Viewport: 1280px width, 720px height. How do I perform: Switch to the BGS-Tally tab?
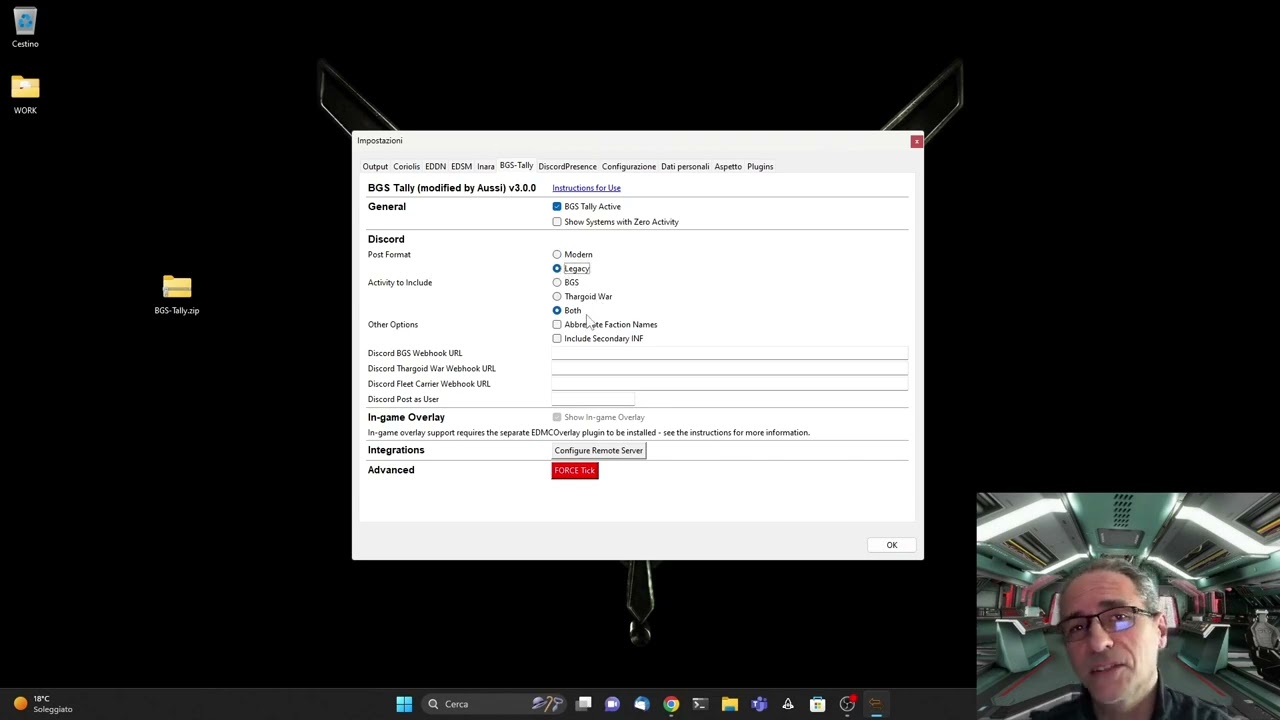[x=516, y=166]
